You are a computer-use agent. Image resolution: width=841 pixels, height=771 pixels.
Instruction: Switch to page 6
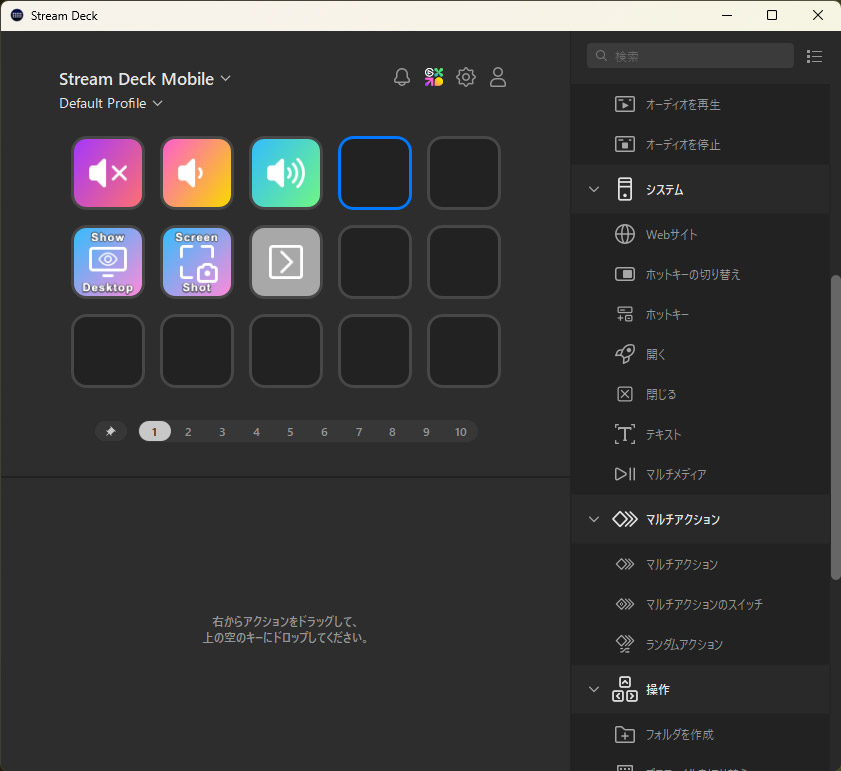324,432
